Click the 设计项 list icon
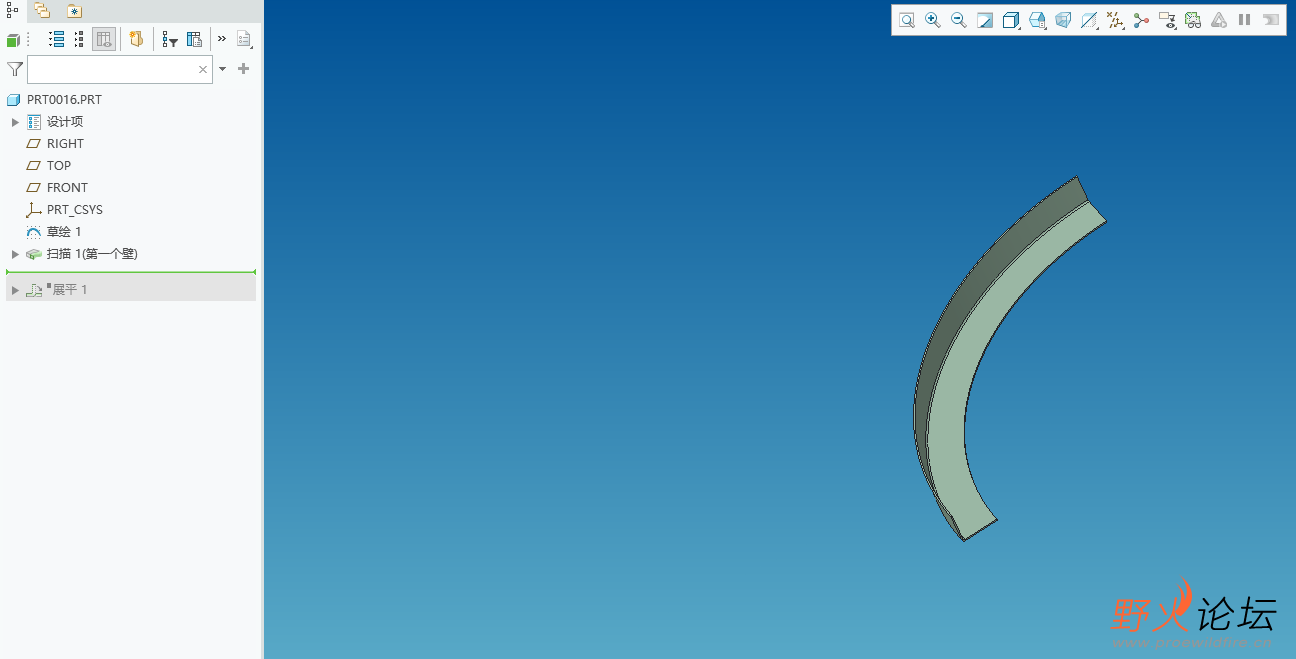Image resolution: width=1296 pixels, height=659 pixels. click(34, 122)
